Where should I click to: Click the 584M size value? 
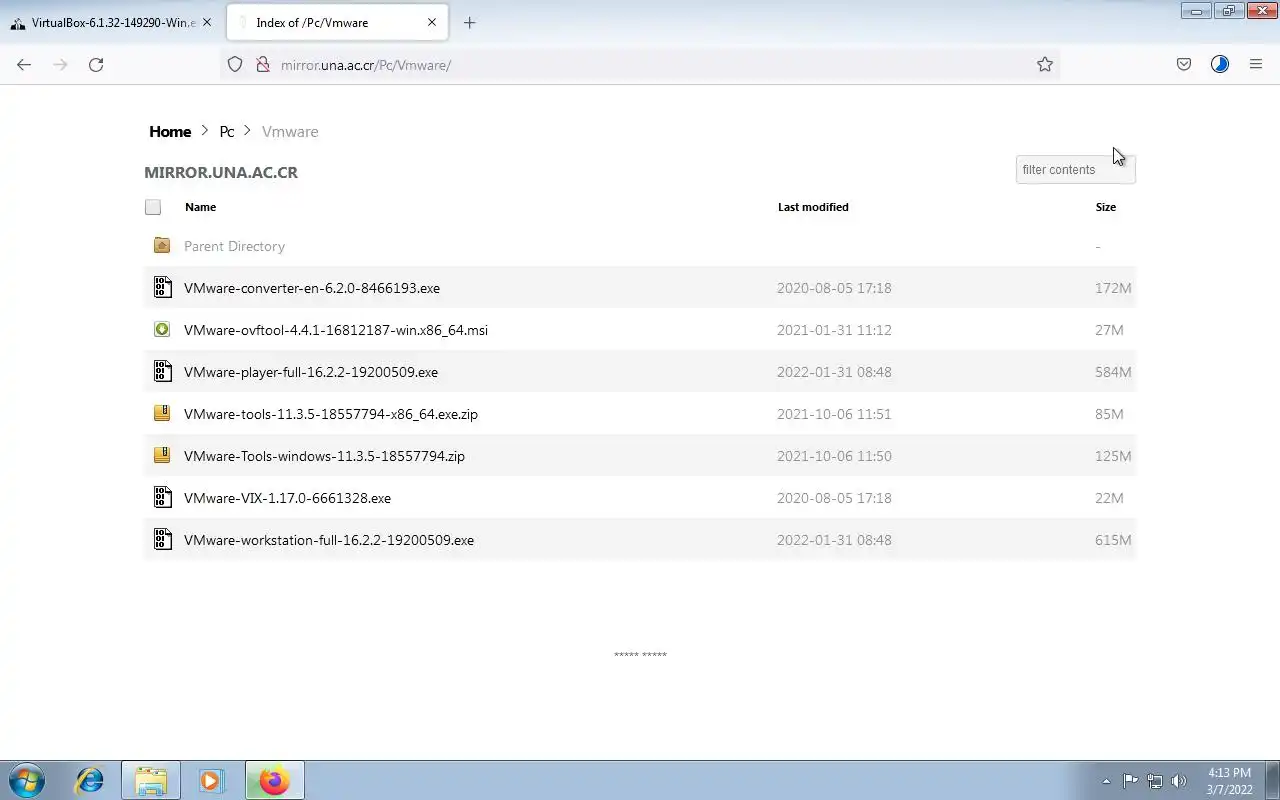click(1113, 372)
